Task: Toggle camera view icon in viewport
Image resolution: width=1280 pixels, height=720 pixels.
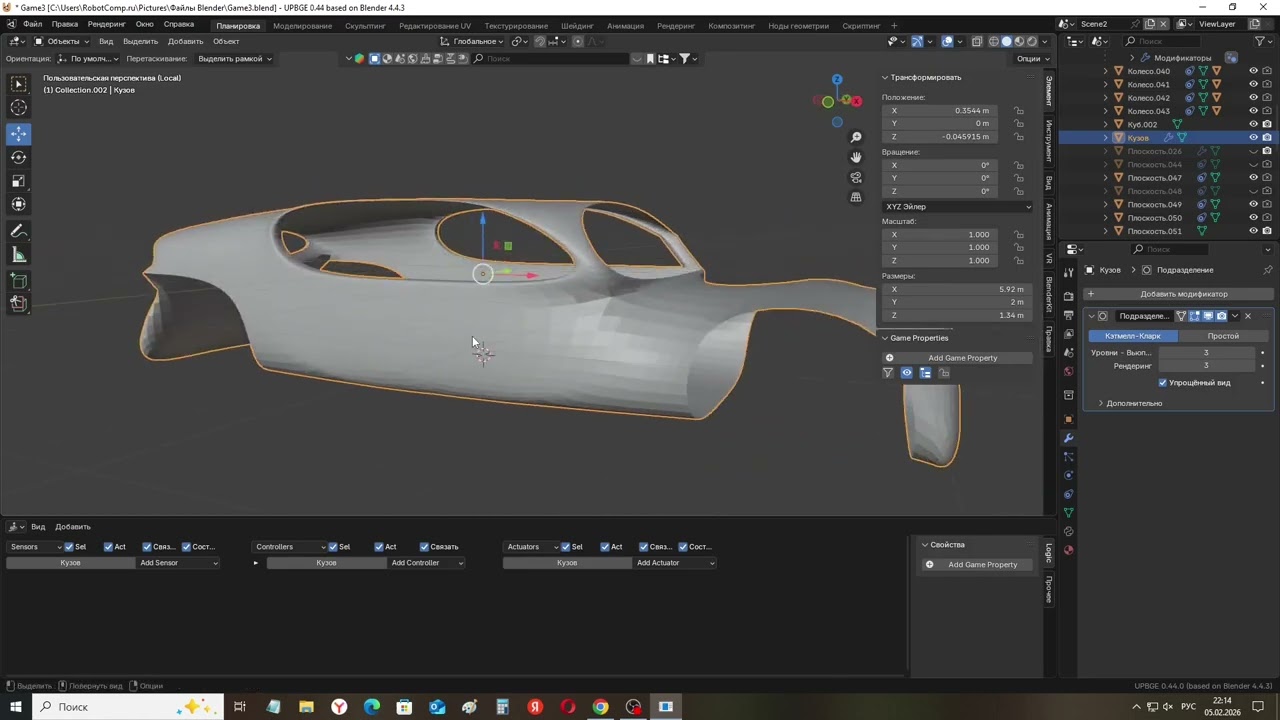Action: pos(856,177)
